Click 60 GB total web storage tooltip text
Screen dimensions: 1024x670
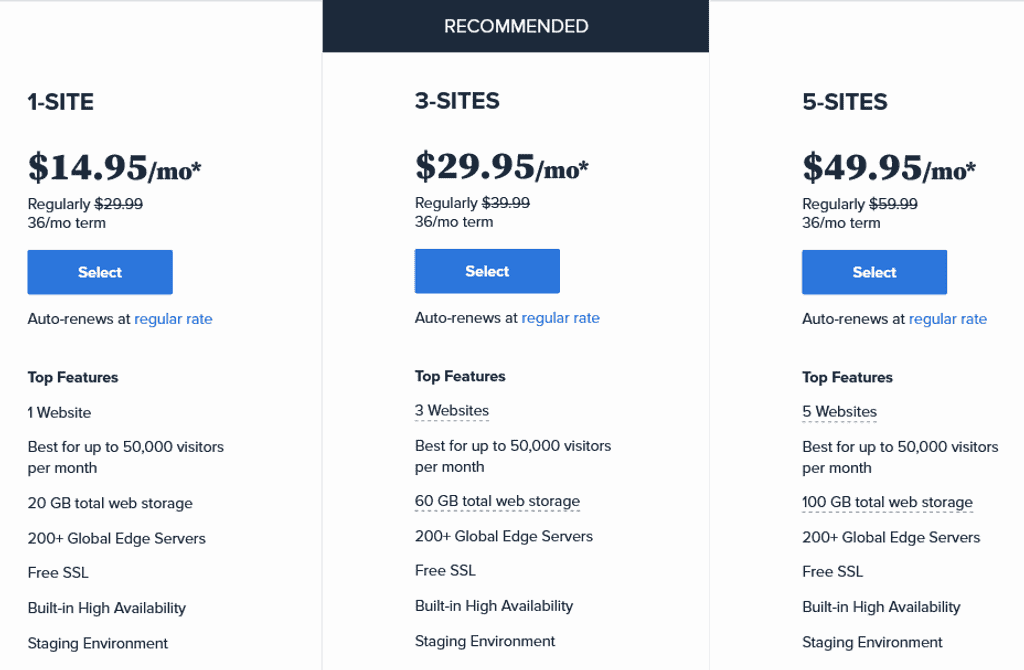pos(498,501)
